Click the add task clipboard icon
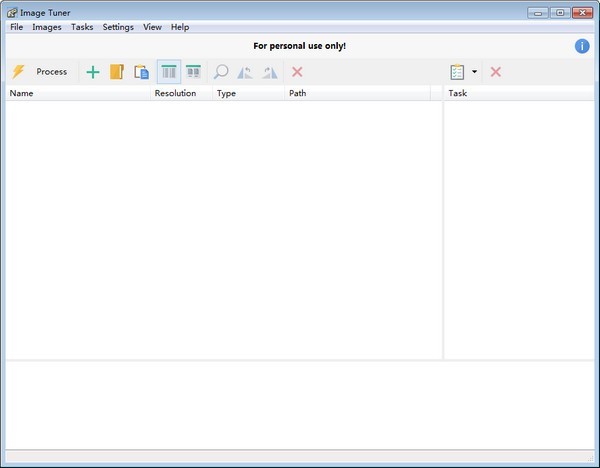The width and height of the screenshot is (600, 468). [457, 72]
